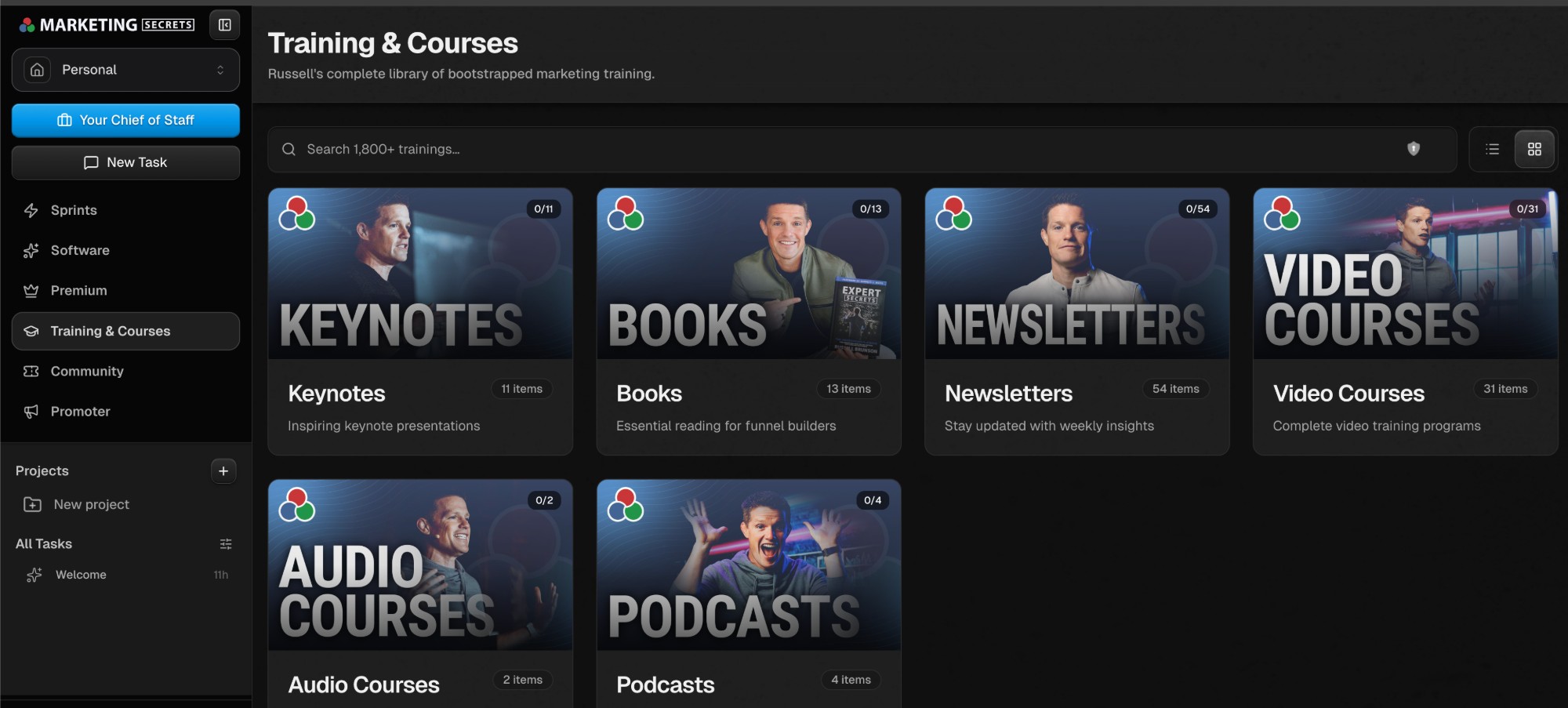
Task: Open the All Tasks filter options
Action: pos(226,543)
